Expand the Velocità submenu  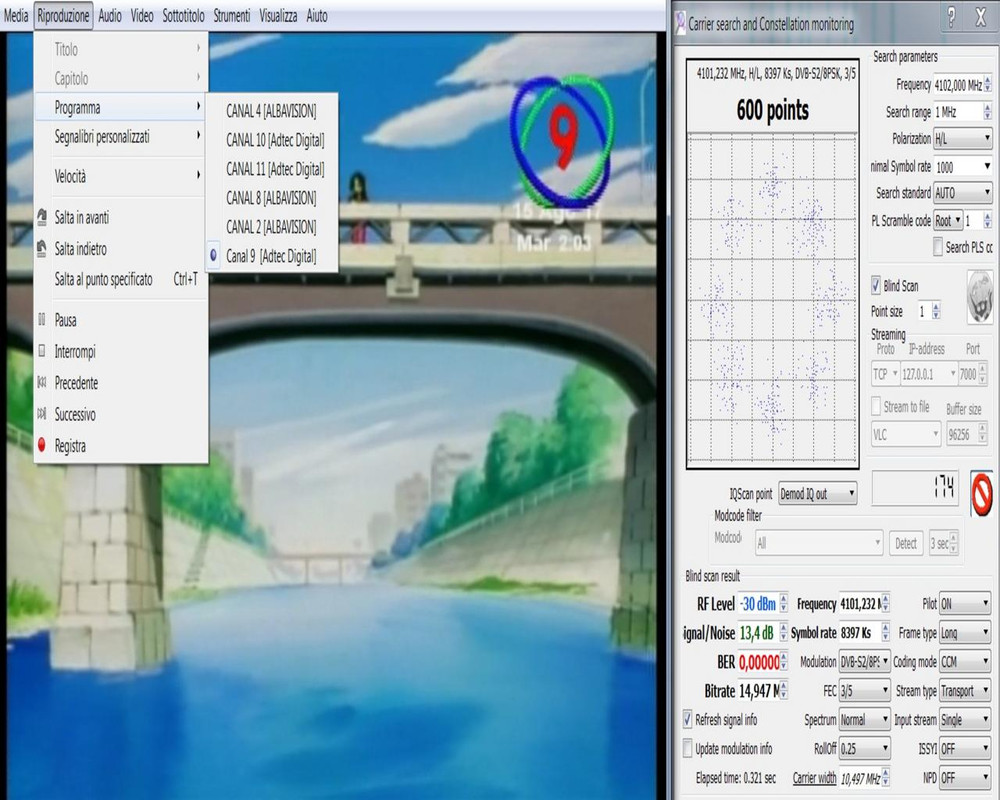click(121, 176)
